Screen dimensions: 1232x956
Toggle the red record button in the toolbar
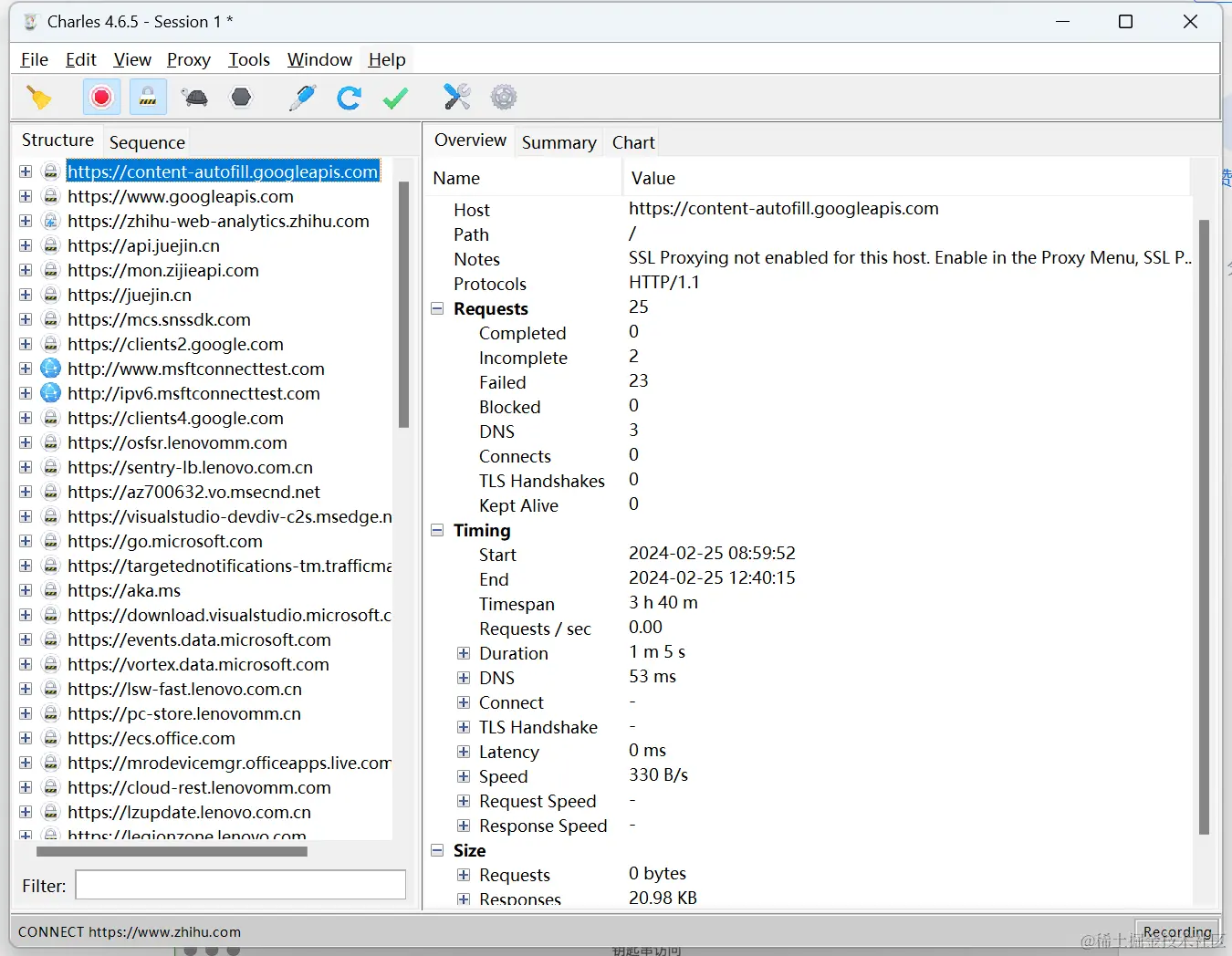[101, 97]
